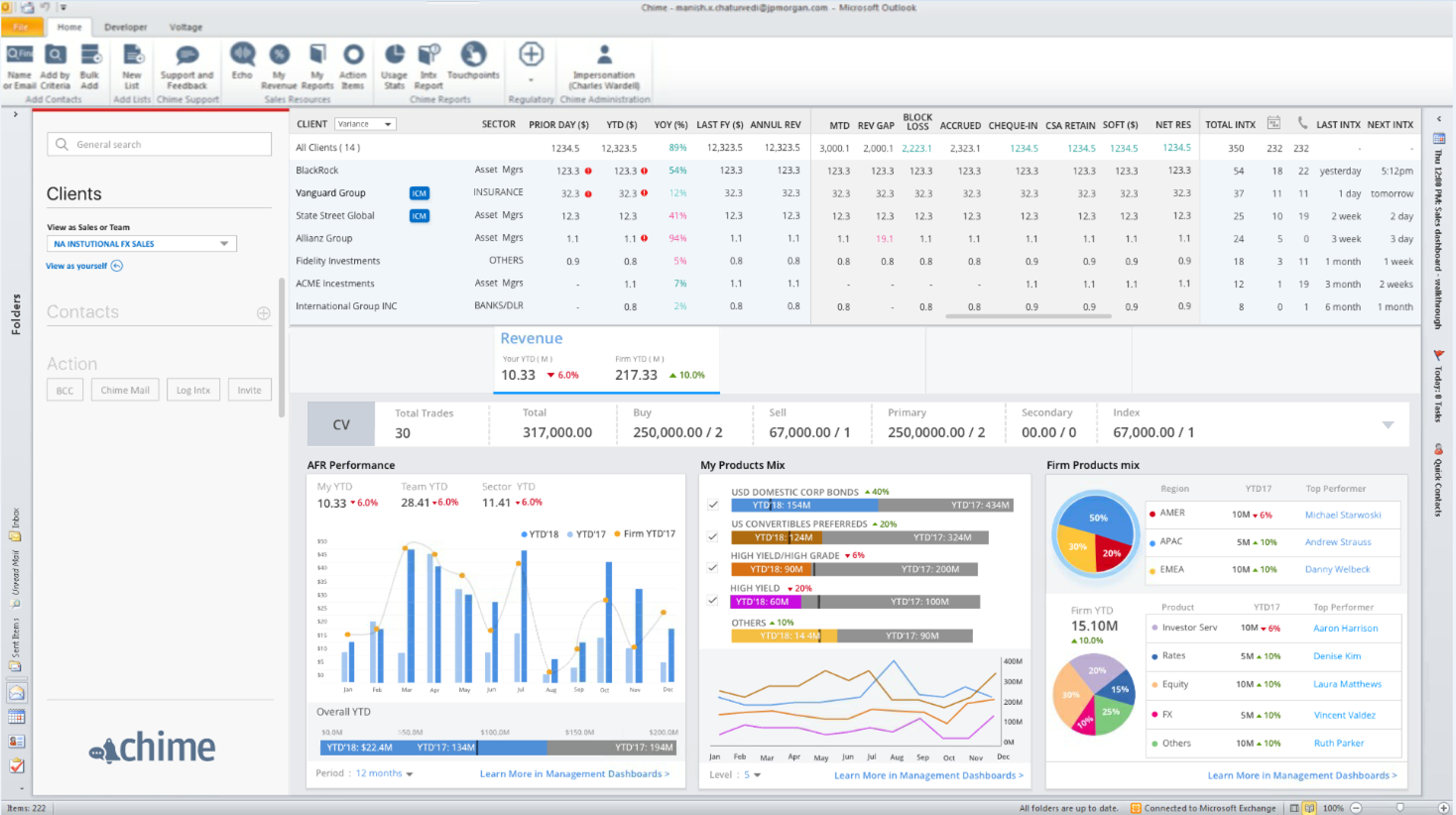Change Level 5 dropdown

[x=753, y=775]
